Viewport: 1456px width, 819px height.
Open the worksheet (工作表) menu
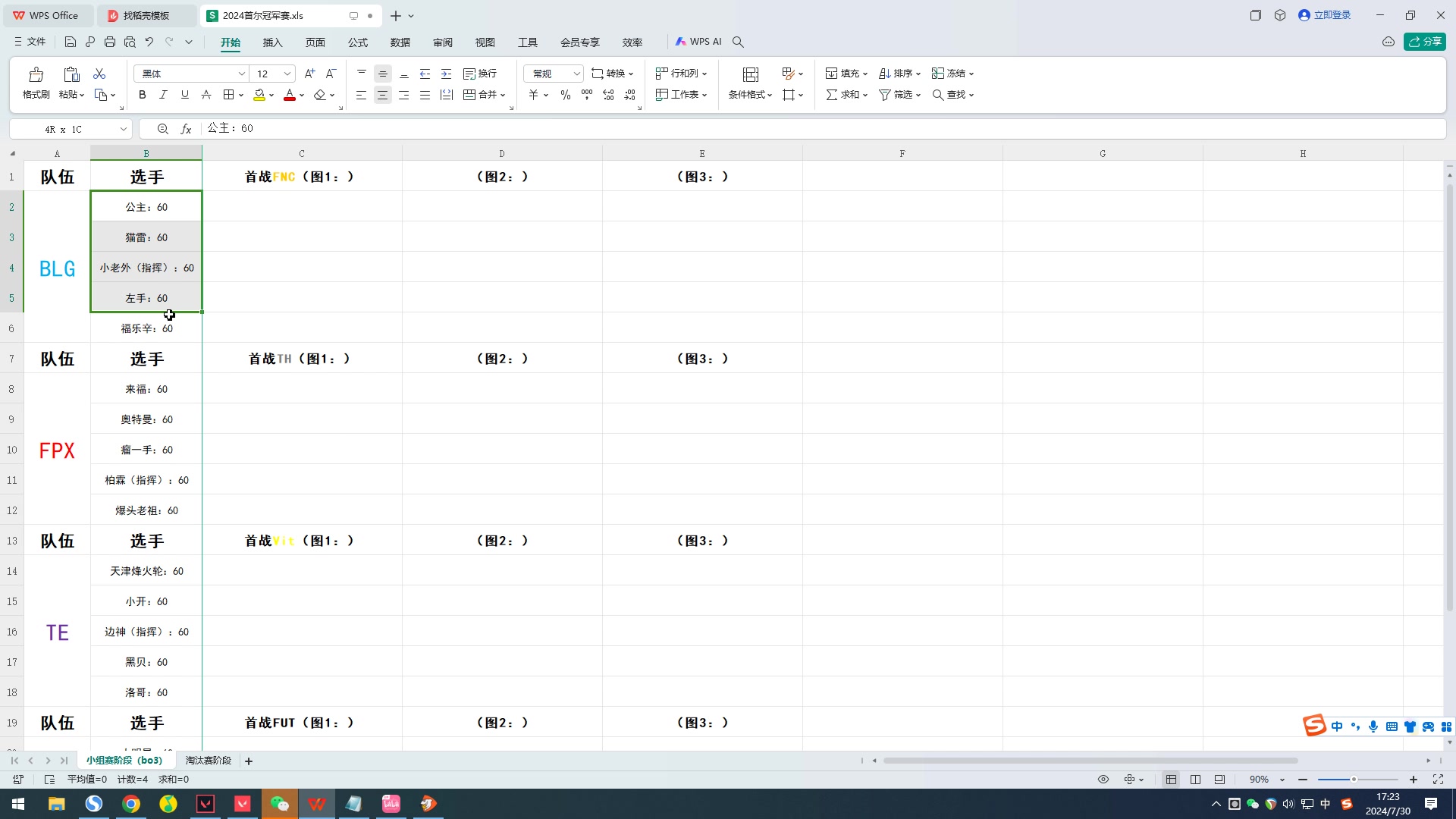[681, 95]
